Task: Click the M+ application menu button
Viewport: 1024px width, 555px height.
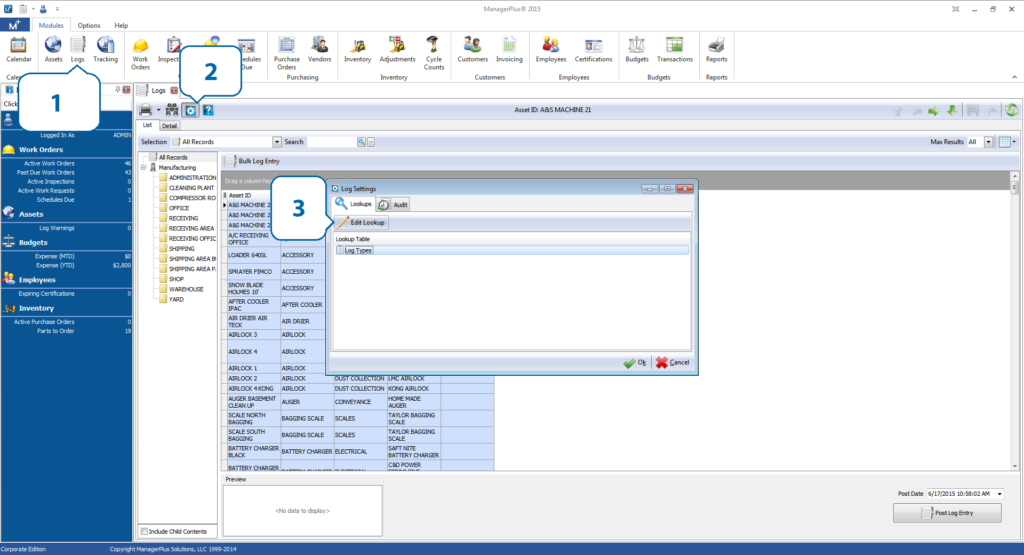Action: (x=14, y=25)
